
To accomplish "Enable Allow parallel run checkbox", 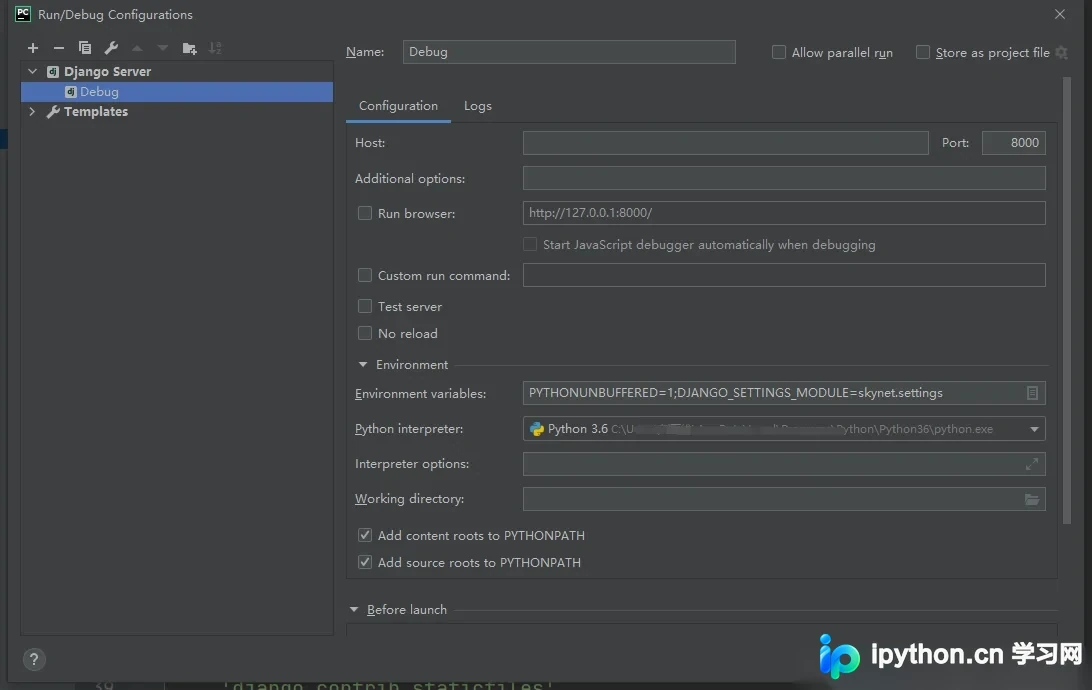I will click(779, 52).
